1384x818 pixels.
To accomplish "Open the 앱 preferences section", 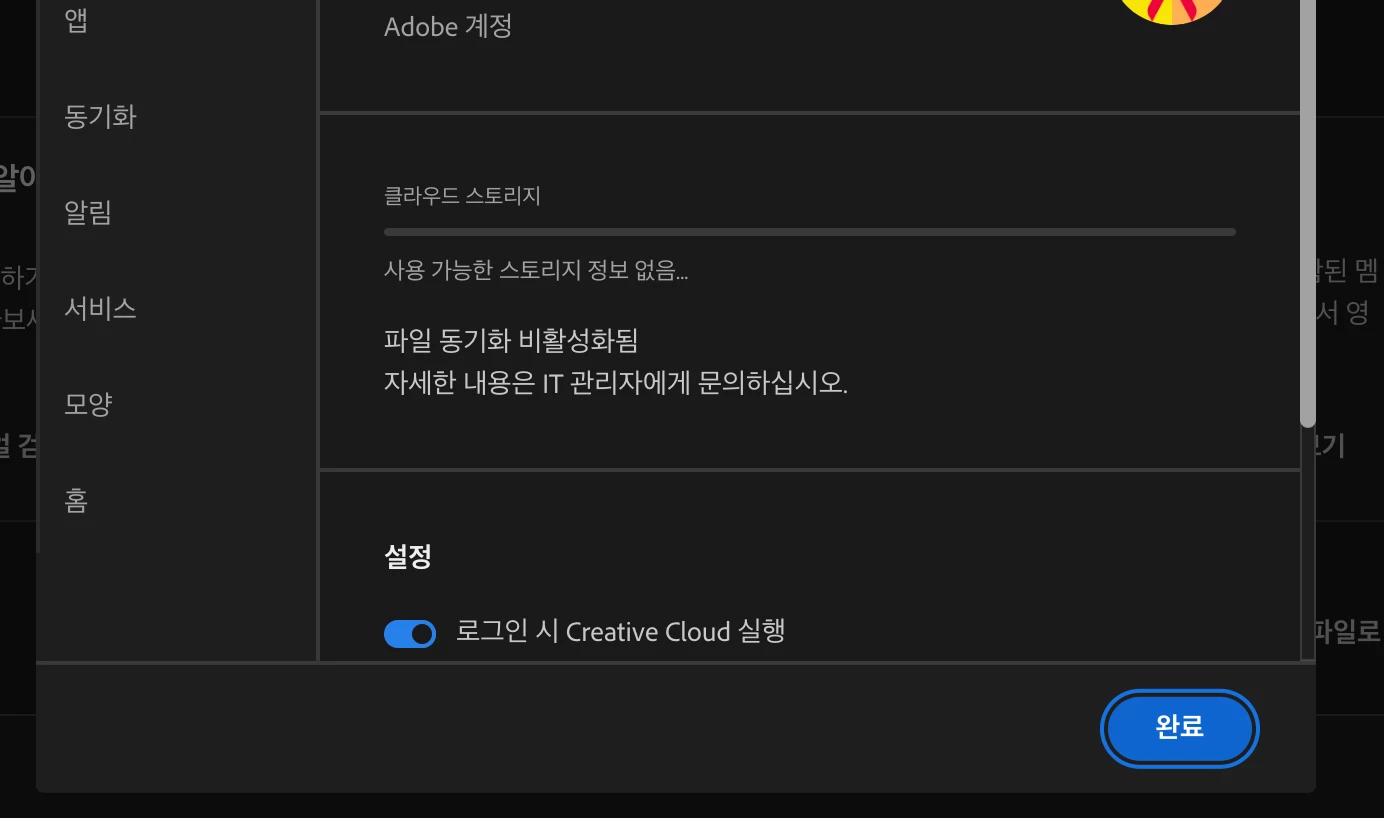I will coord(77,20).
